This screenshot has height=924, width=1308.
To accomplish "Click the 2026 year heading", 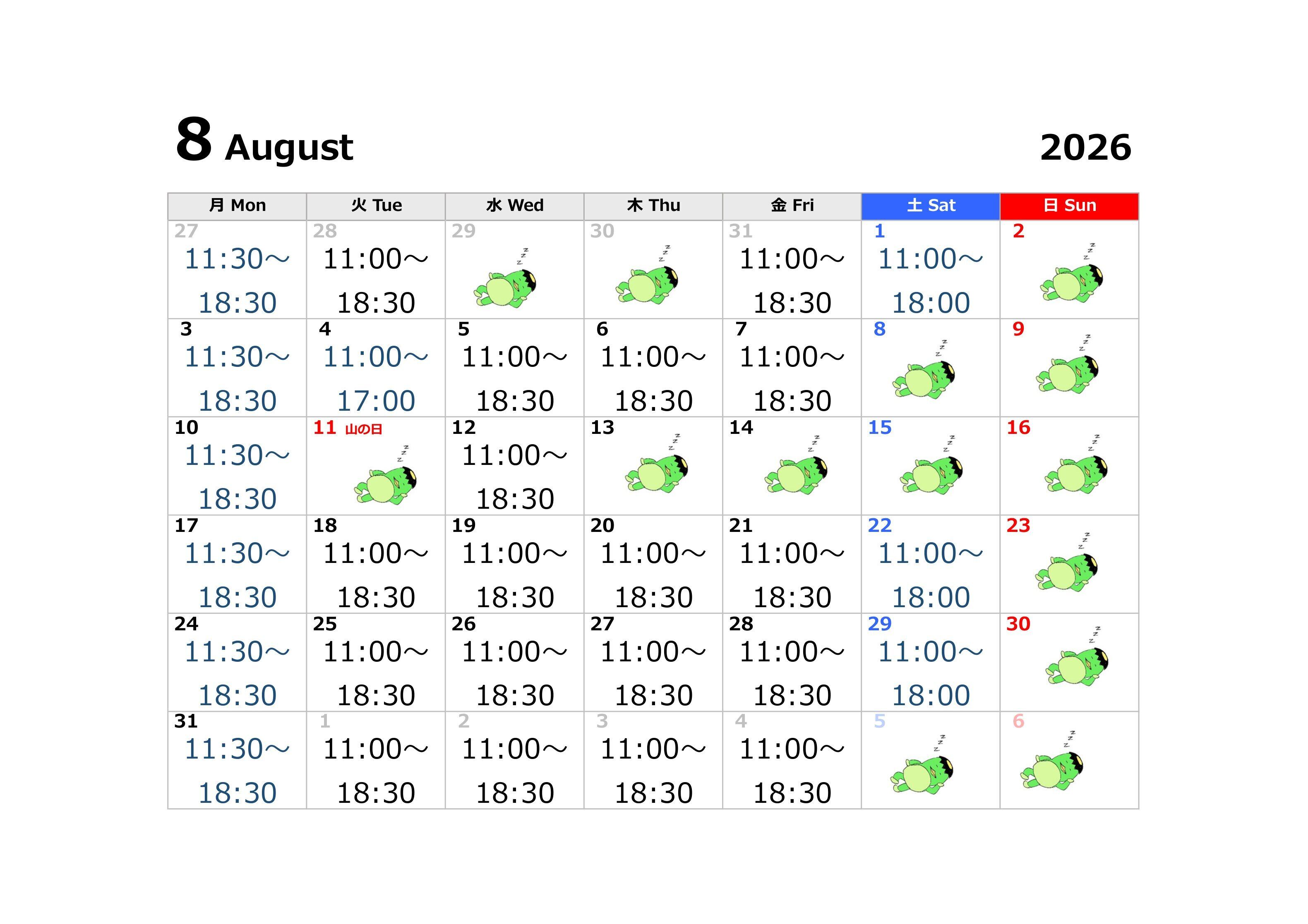I will pos(1085,148).
